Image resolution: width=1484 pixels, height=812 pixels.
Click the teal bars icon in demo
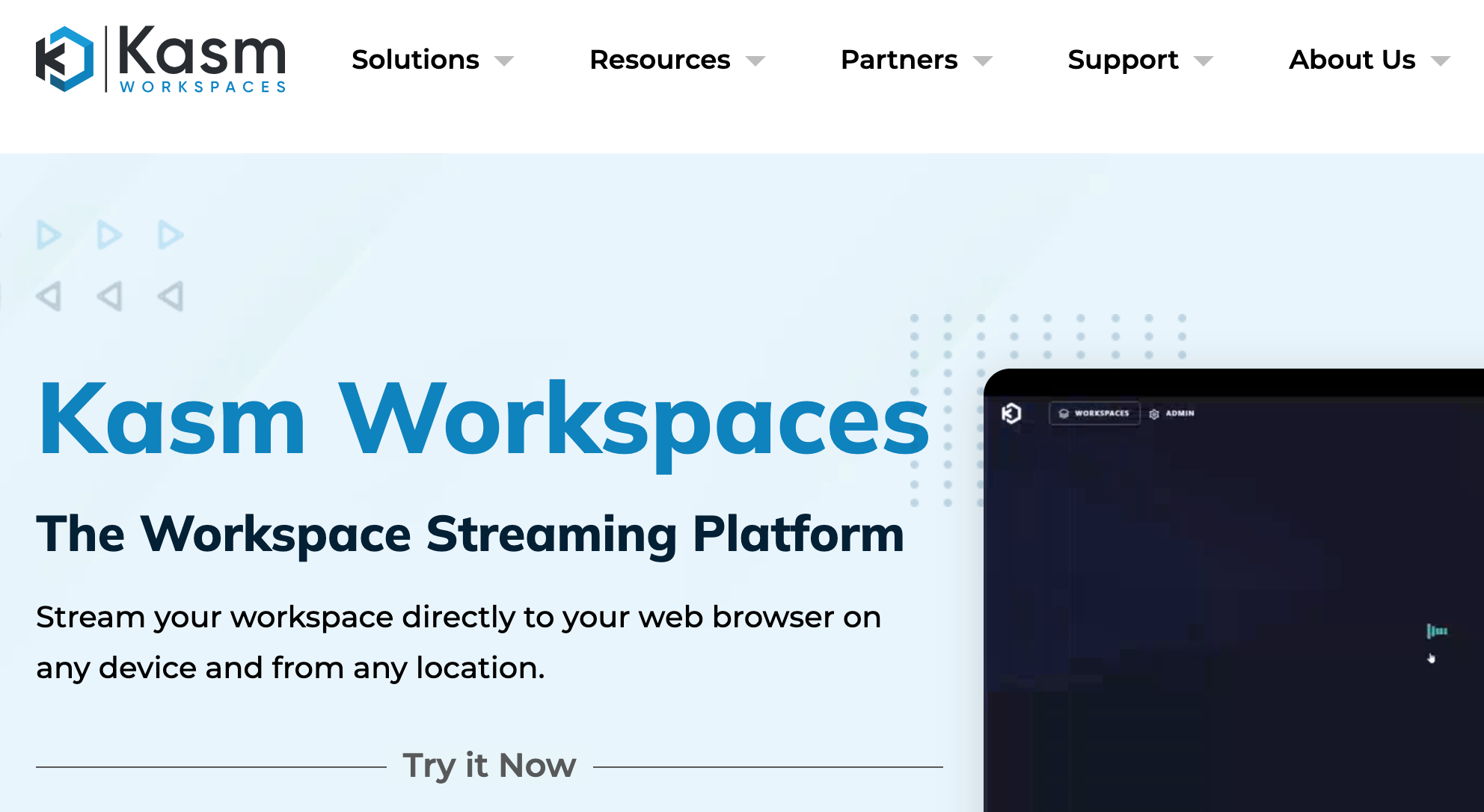point(1437,631)
